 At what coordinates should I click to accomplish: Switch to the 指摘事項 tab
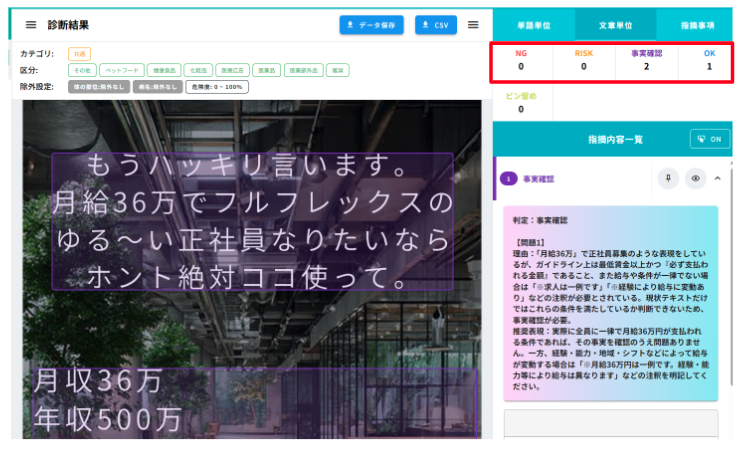(x=697, y=25)
